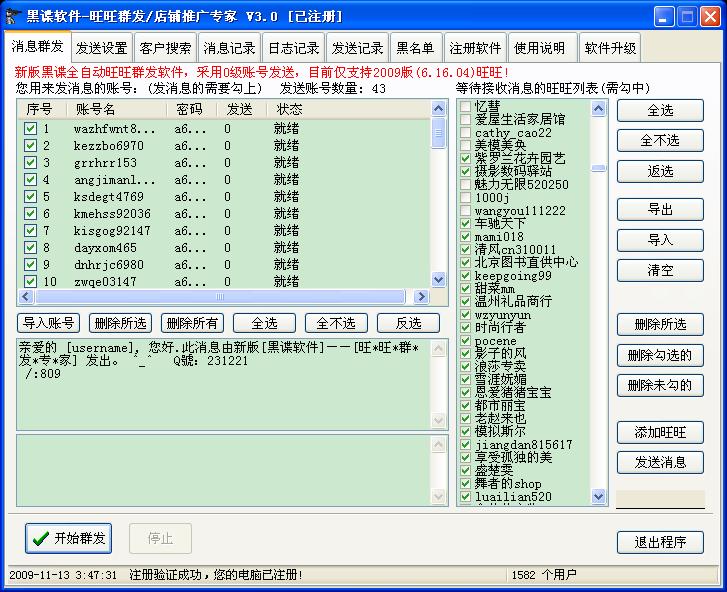Toggle checkbox for account ksdegt4769
This screenshot has width=727, height=592.
point(30,197)
